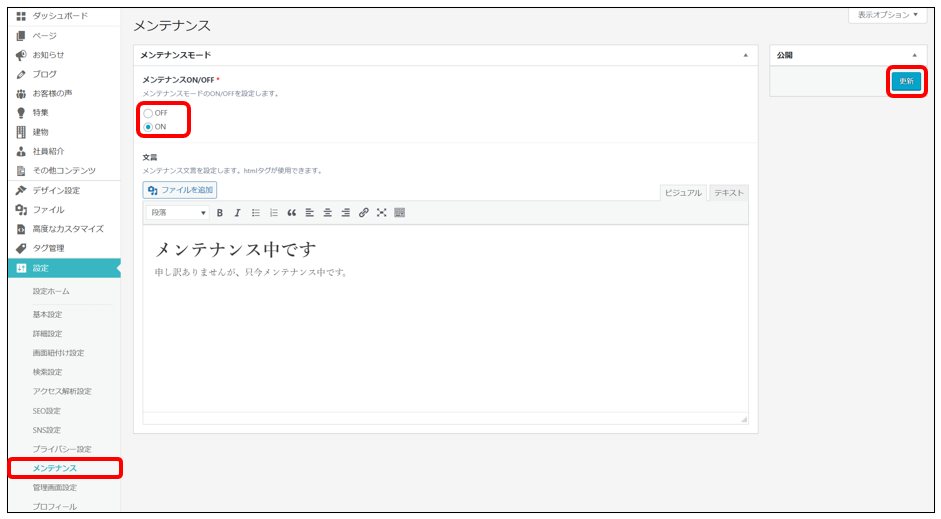
Task: Insert a numbered list
Action: tap(273, 213)
